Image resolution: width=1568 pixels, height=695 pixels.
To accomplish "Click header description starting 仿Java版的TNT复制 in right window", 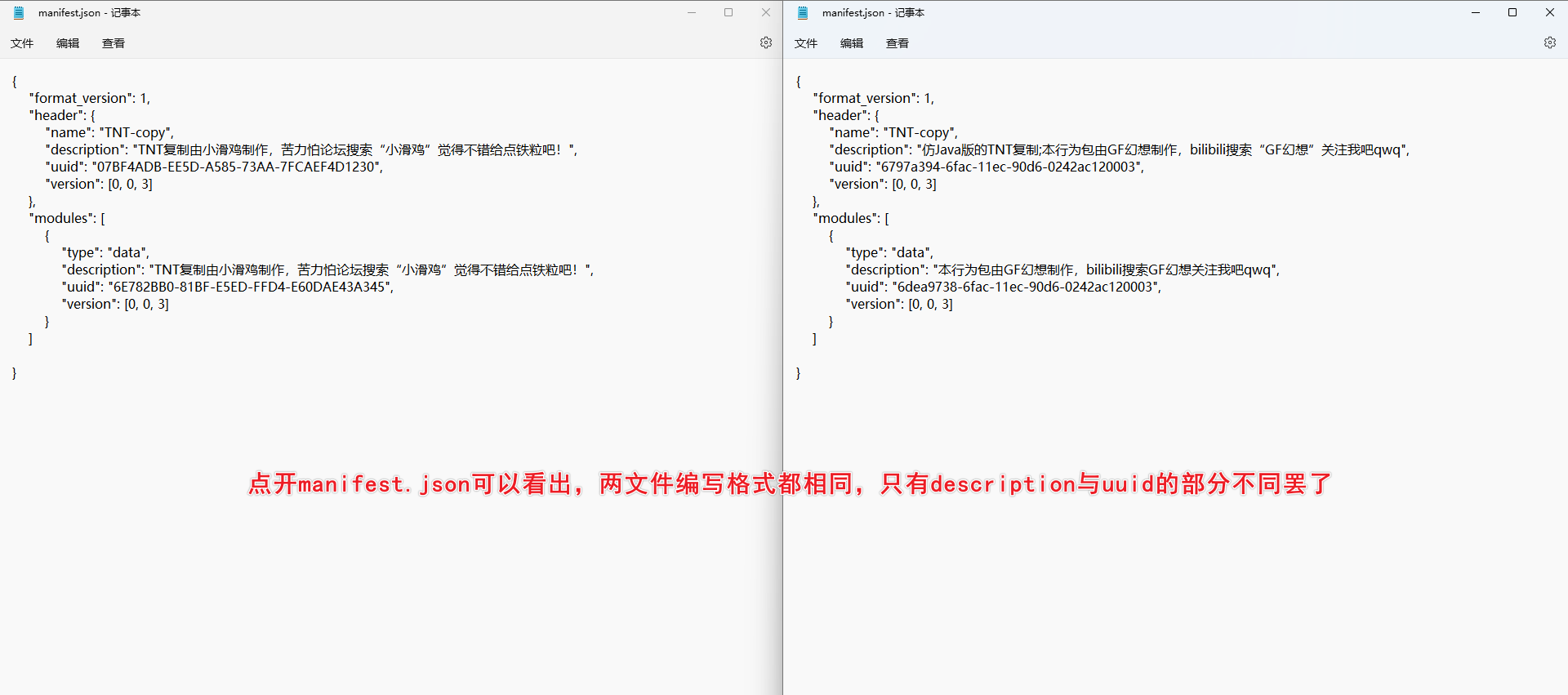I will 1120,149.
